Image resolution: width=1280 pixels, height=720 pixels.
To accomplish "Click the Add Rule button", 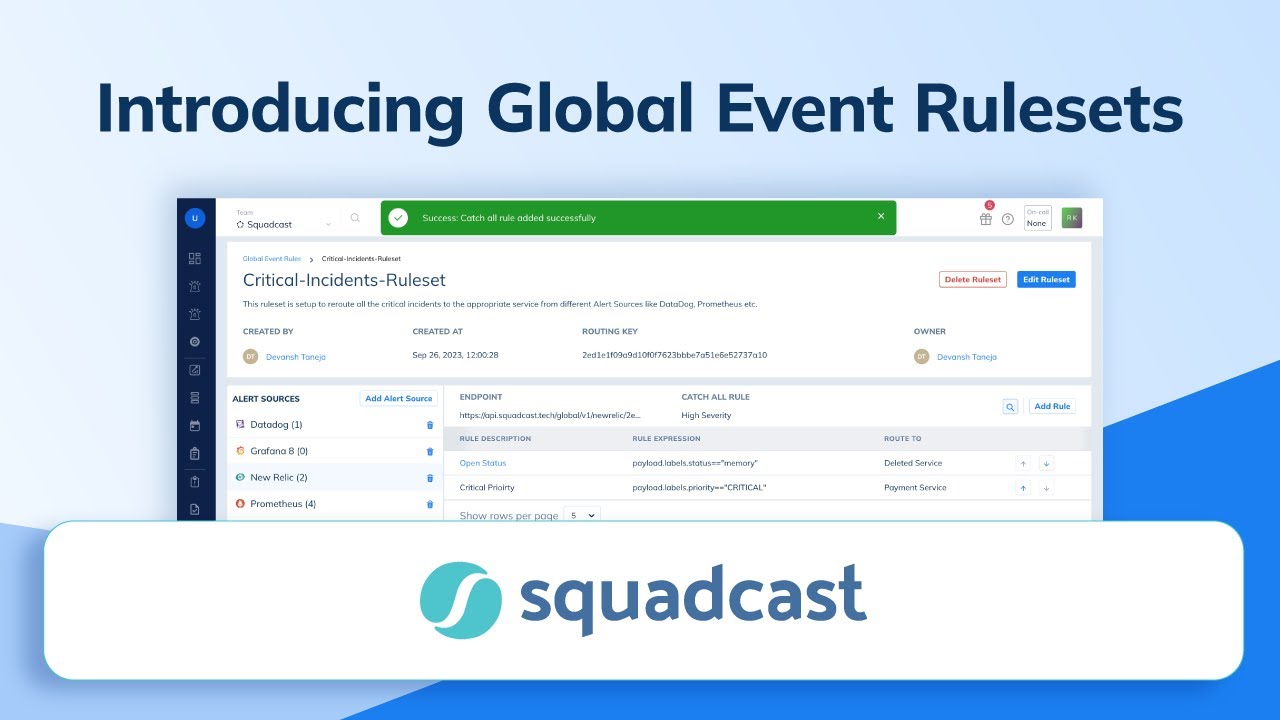I will 1052,407.
